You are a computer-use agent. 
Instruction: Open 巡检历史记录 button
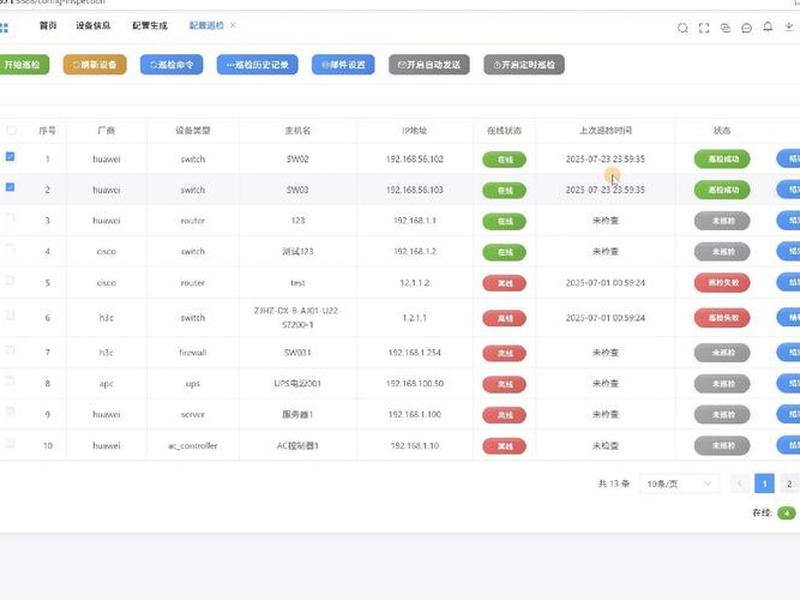[x=257, y=65]
